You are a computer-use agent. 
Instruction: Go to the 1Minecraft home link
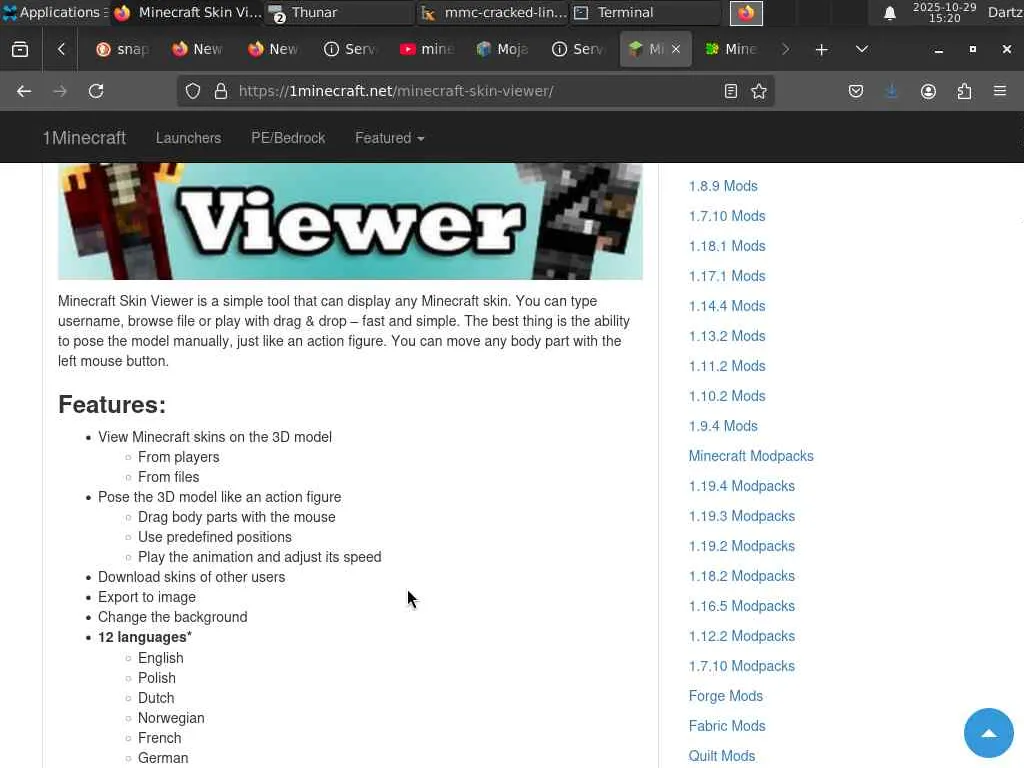[x=84, y=138]
